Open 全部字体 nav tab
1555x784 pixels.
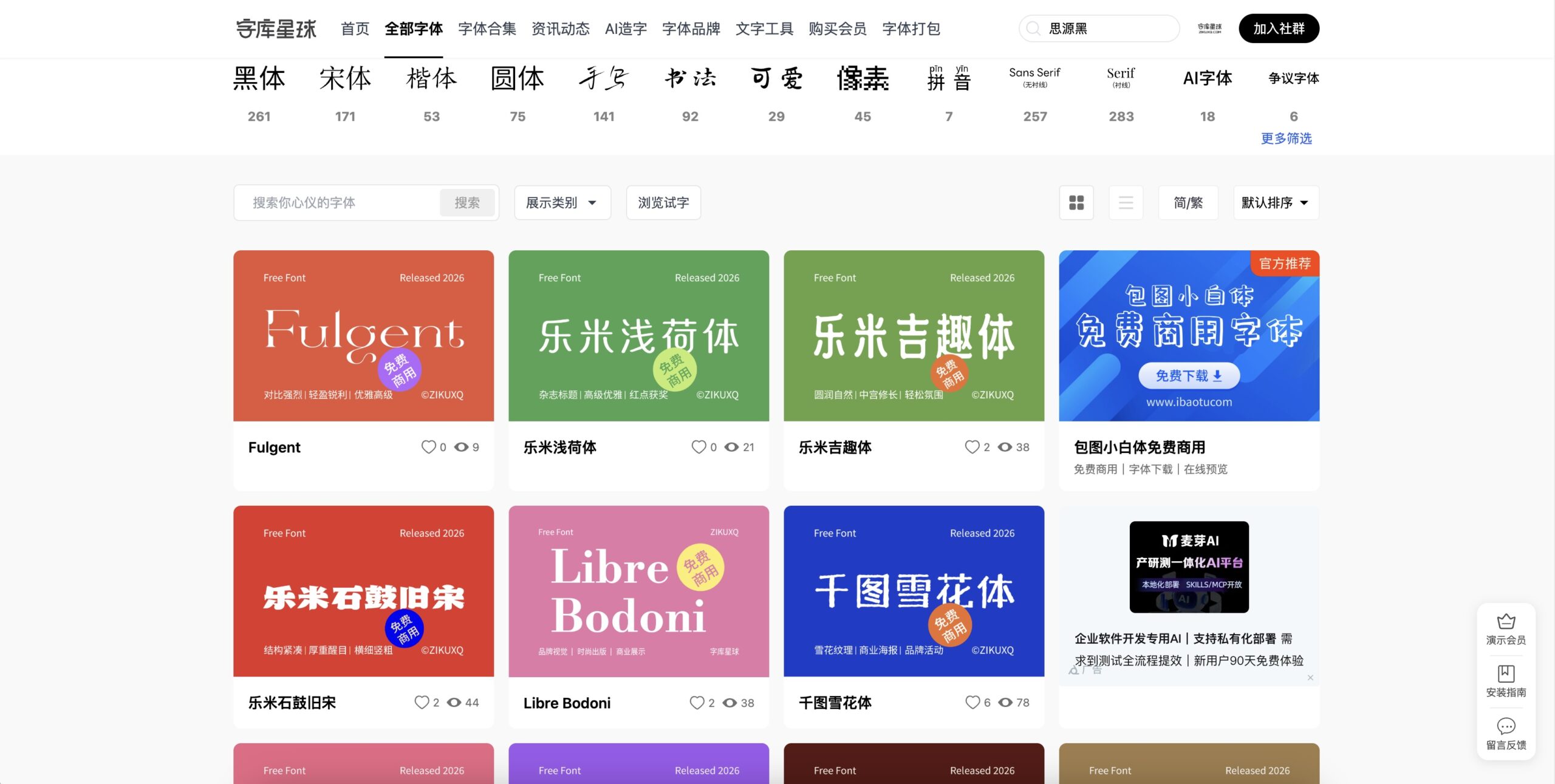coord(414,29)
